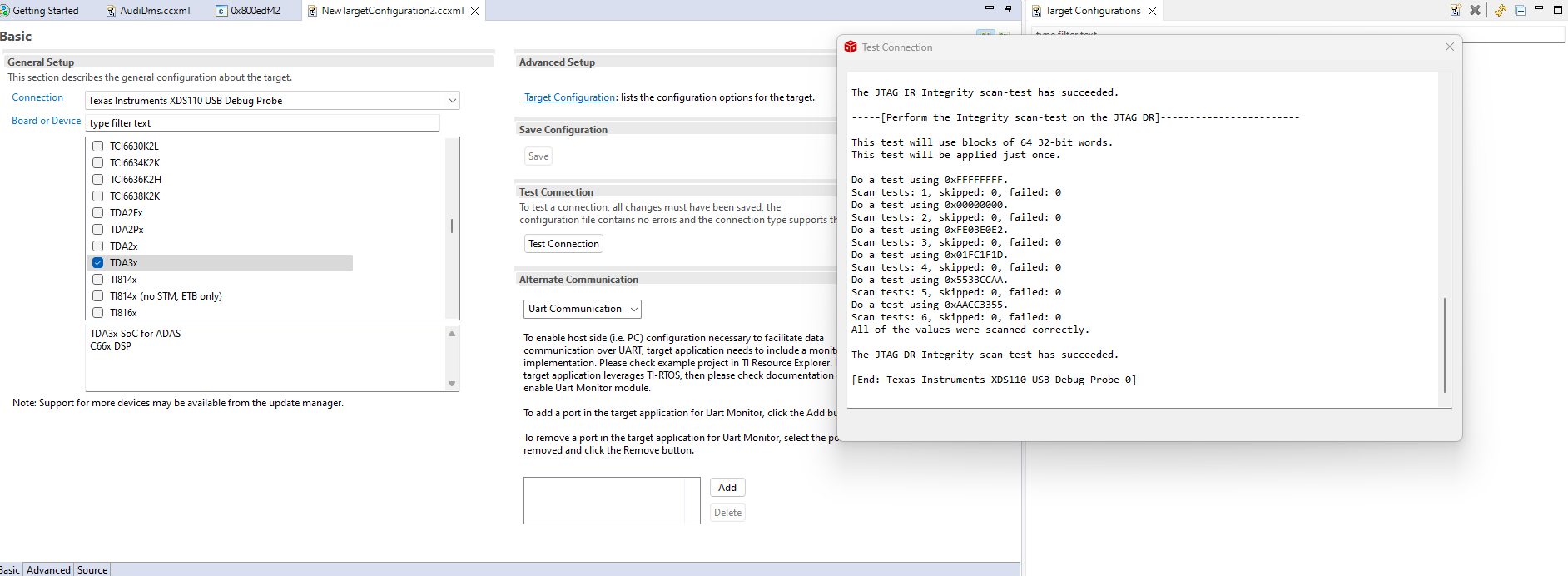Click 'All of the values were scanned correctly.' text
The height and width of the screenshot is (576, 1568).
click(970, 330)
